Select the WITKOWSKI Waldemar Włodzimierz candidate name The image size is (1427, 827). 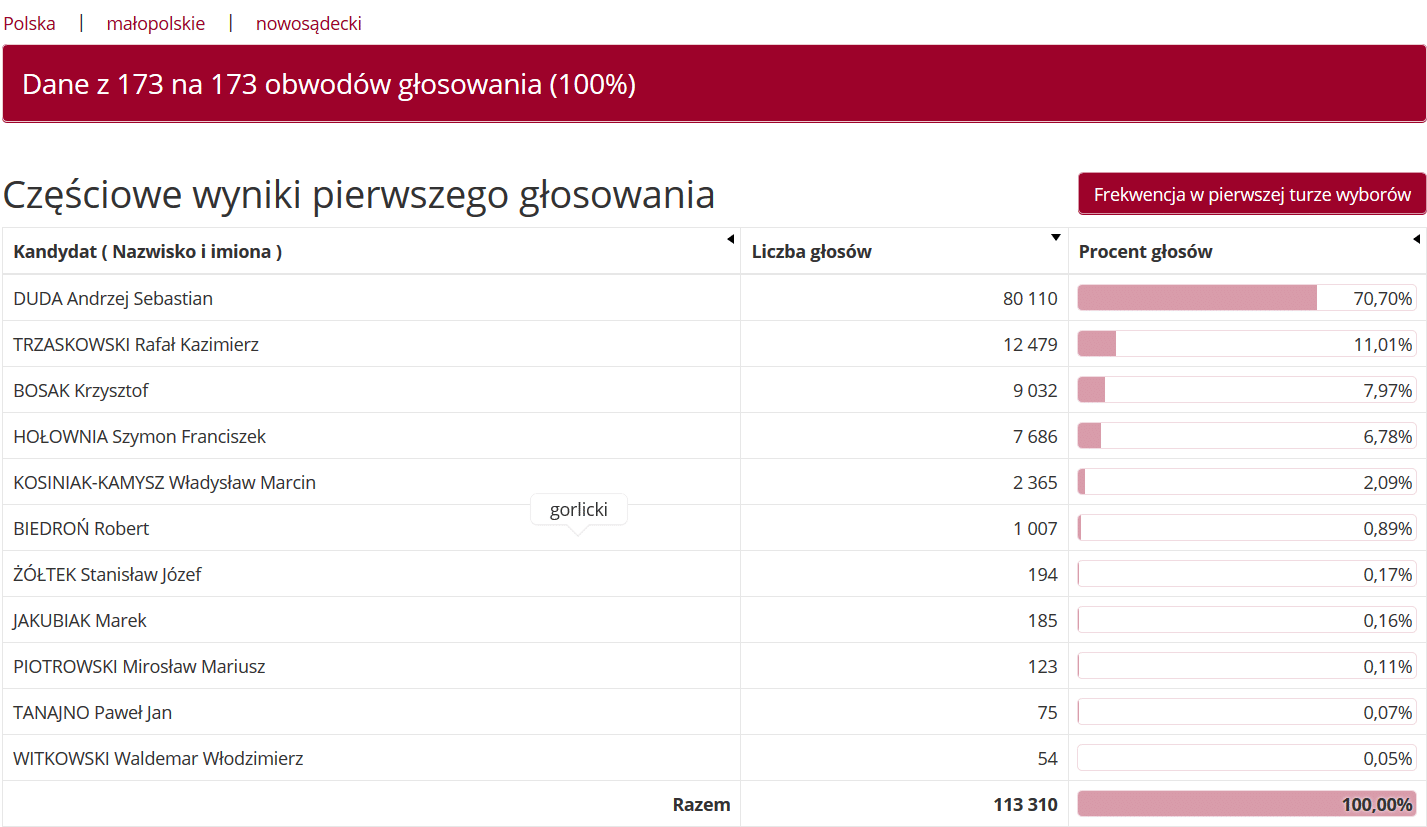pos(158,758)
